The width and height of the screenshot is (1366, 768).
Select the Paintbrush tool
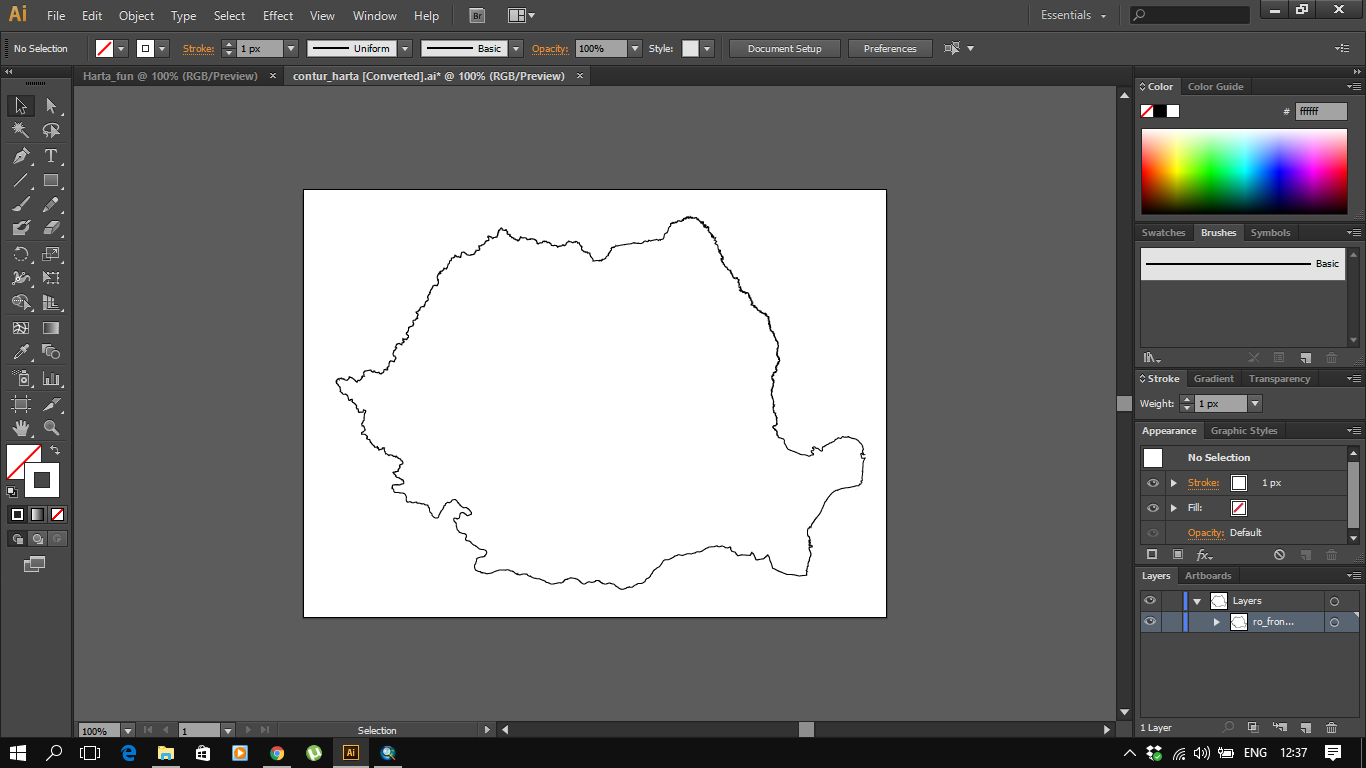pos(21,205)
